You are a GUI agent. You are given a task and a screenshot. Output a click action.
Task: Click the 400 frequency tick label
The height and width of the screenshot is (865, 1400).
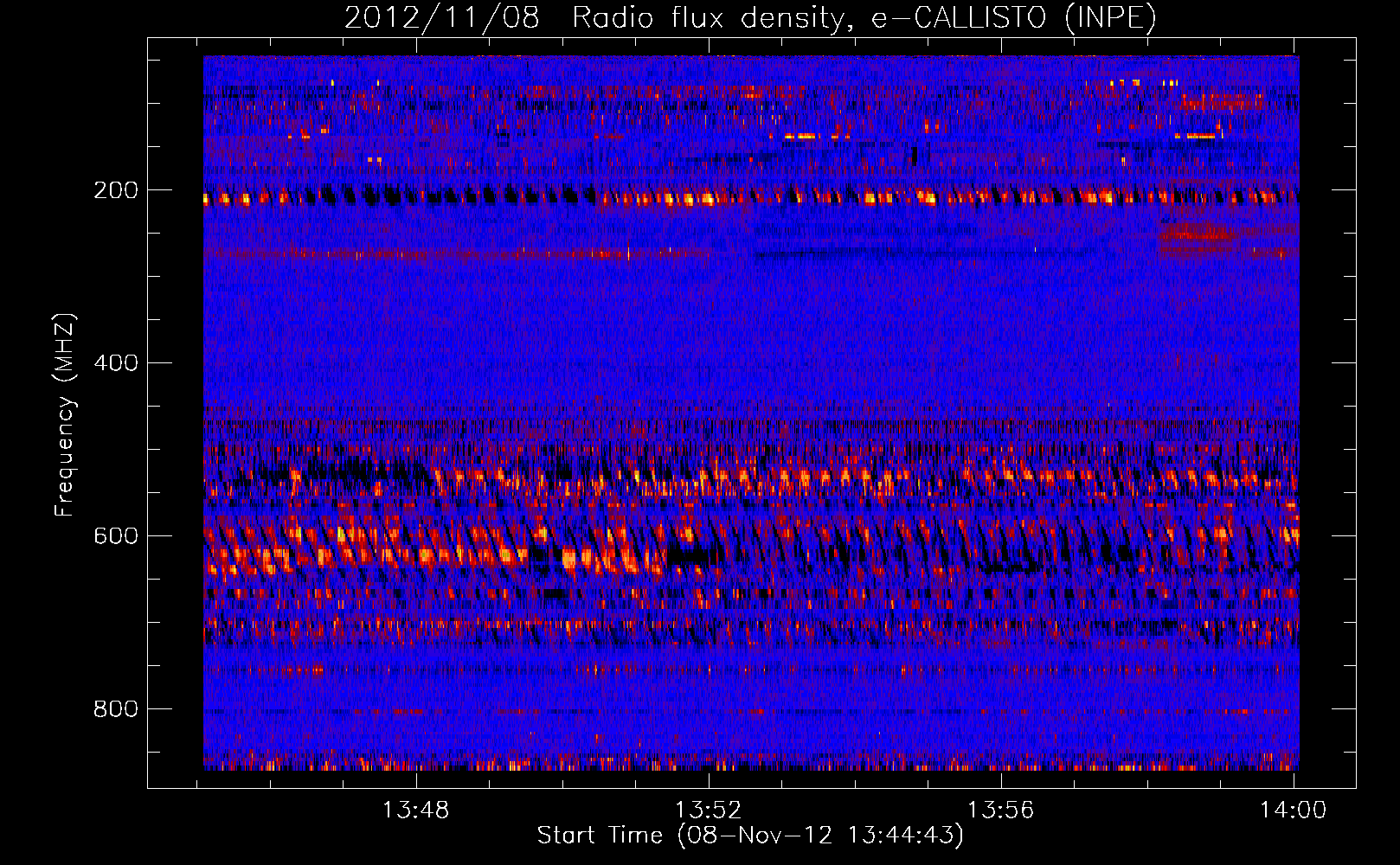coord(116,362)
